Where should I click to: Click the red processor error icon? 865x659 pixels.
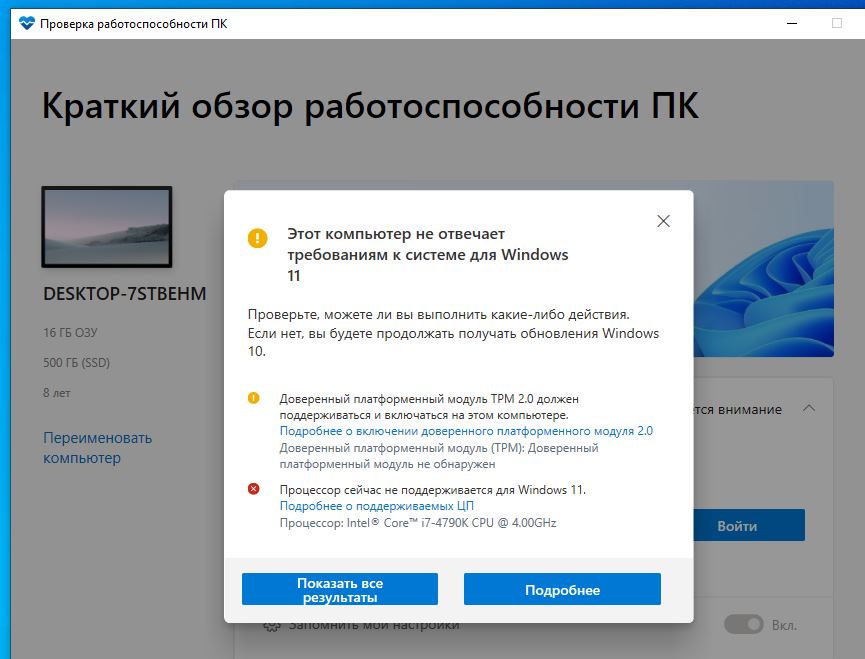tap(253, 489)
